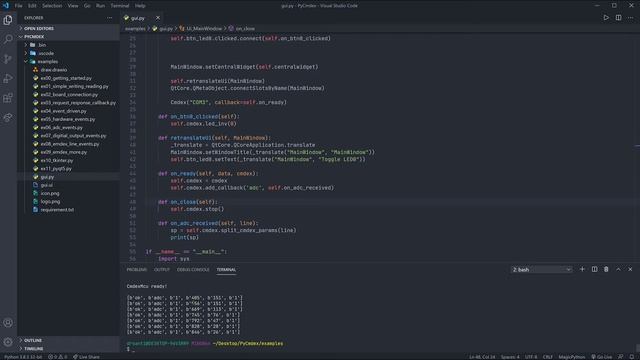The height and width of the screenshot is (360, 640).
Task: Split the editor to the right
Action: point(618,18)
